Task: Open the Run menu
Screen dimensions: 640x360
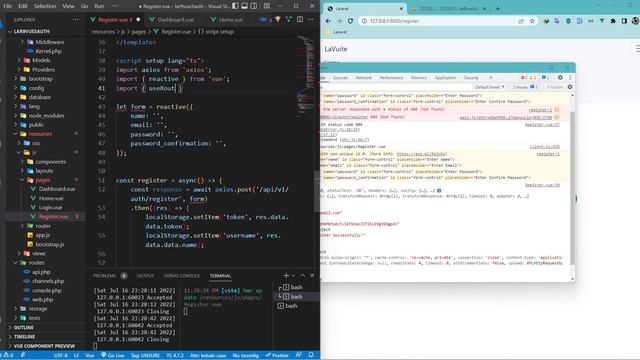Action: click(99, 6)
